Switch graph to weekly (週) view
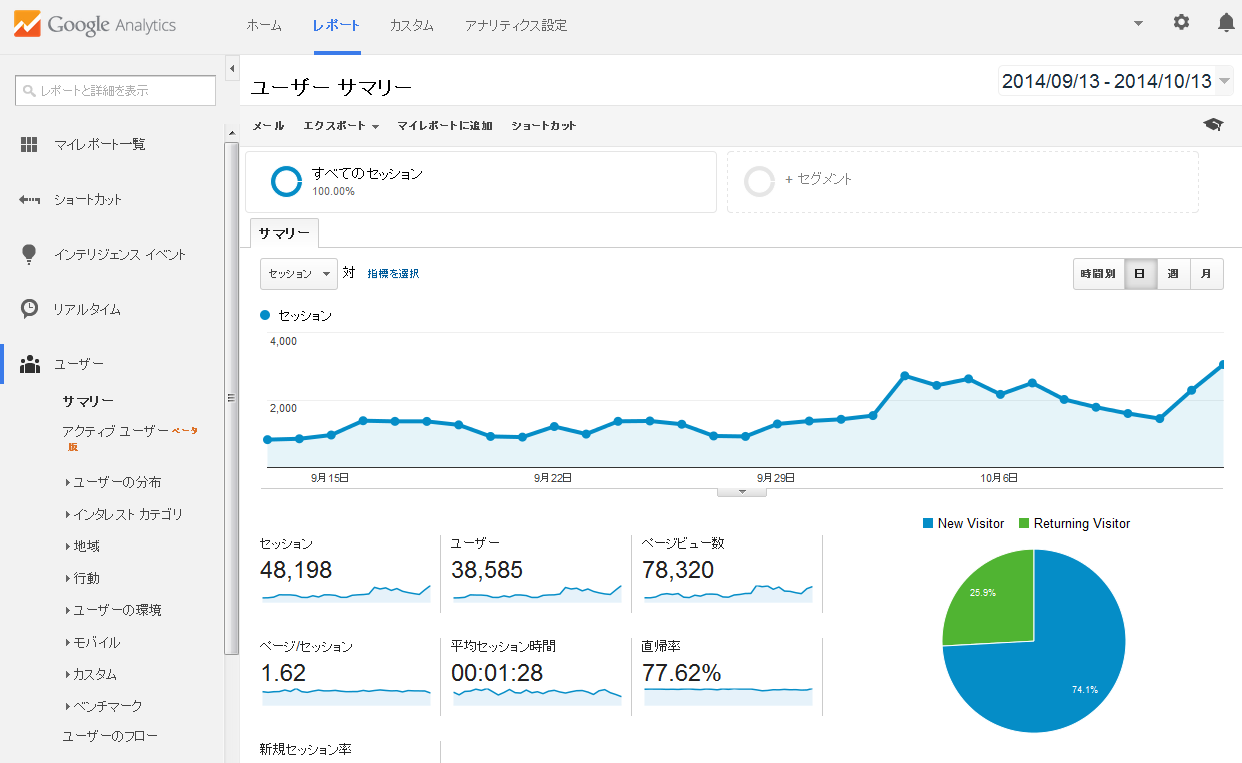The height and width of the screenshot is (763, 1242). tap(1173, 274)
